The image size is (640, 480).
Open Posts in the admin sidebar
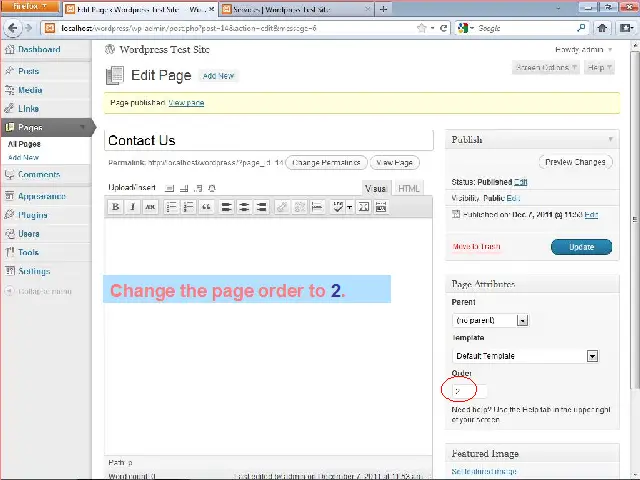coord(29,71)
